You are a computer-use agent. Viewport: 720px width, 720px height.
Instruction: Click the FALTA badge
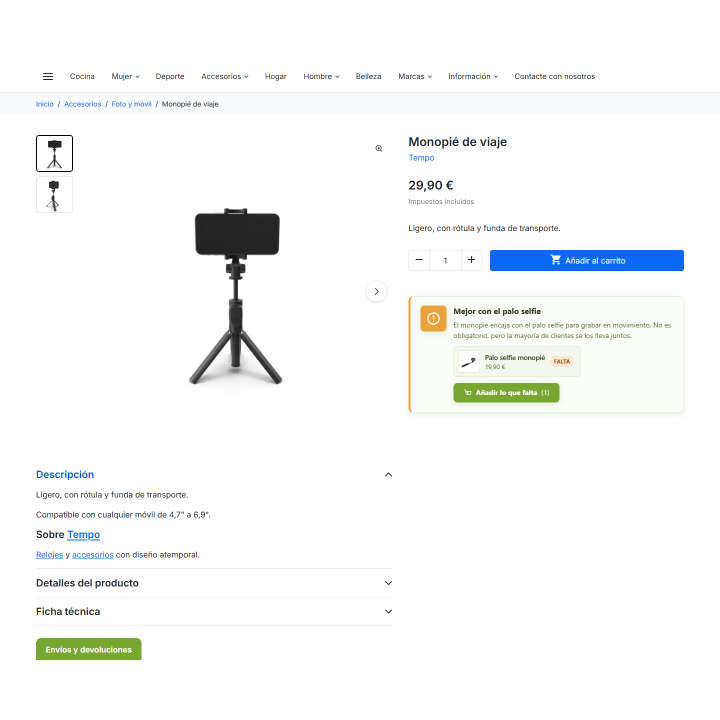tap(562, 361)
